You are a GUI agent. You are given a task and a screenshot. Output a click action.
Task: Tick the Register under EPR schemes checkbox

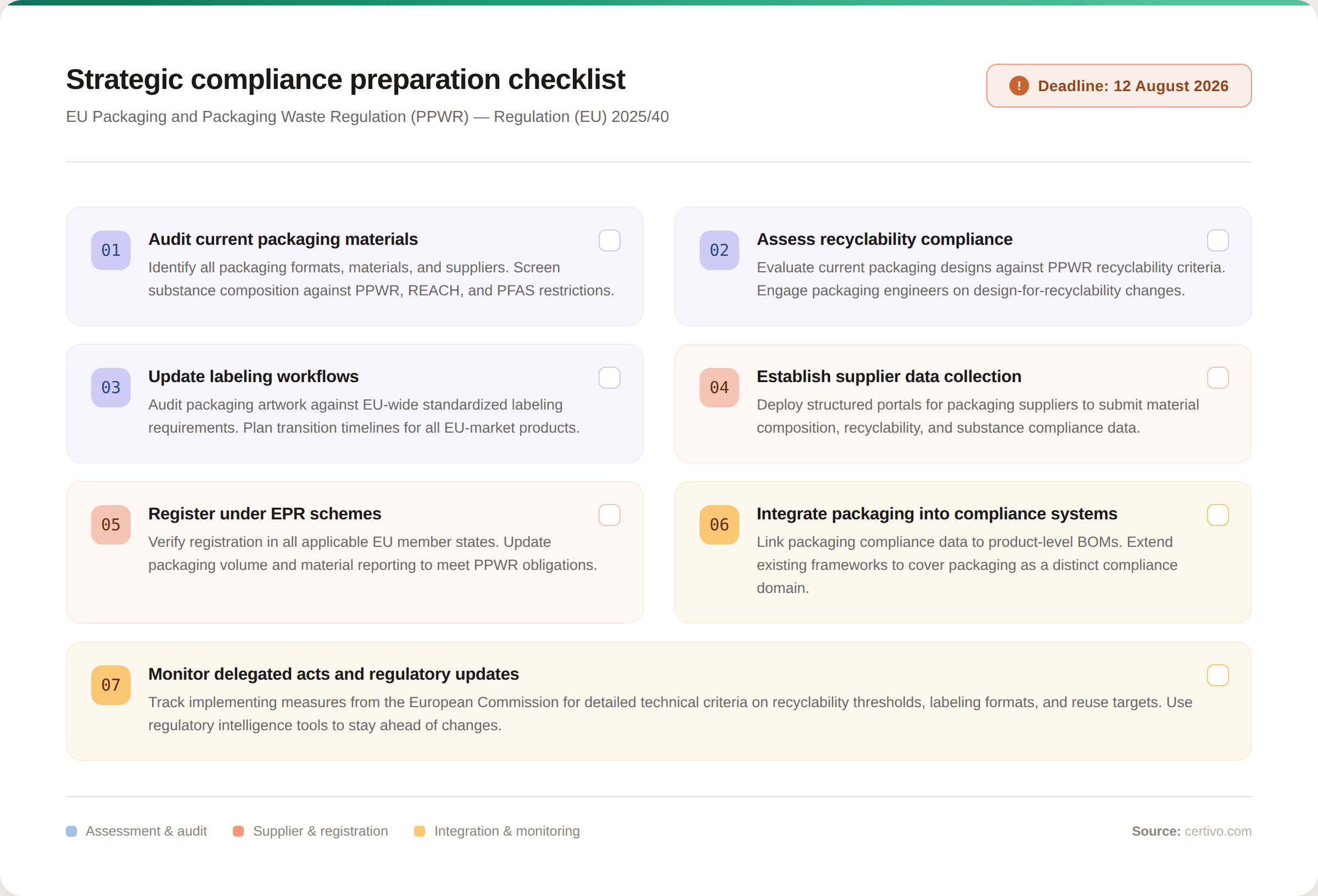pyautogui.click(x=610, y=515)
